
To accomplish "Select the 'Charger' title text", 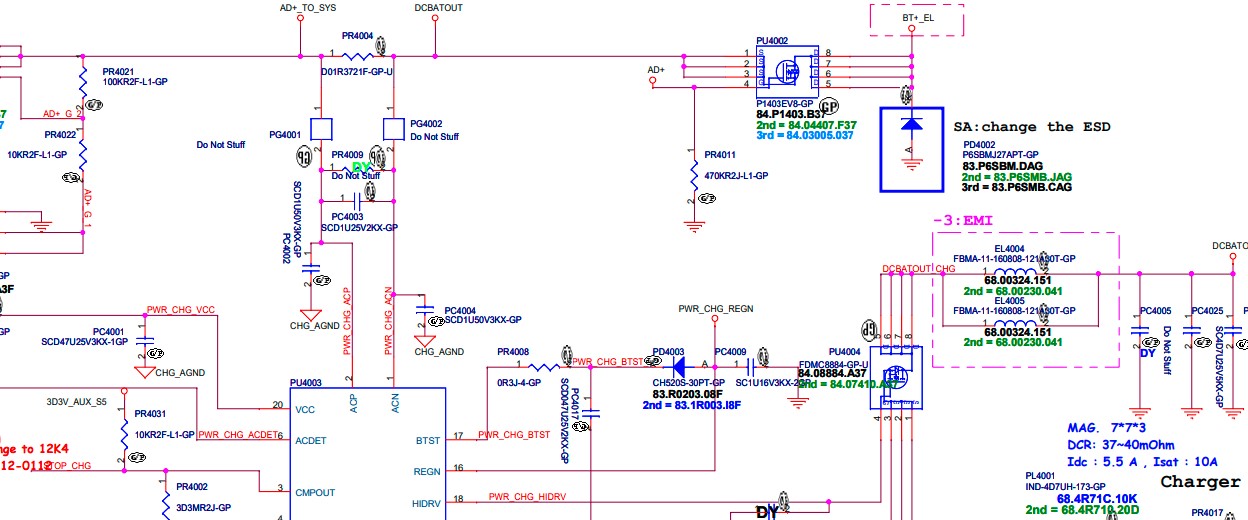I will (1200, 481).
